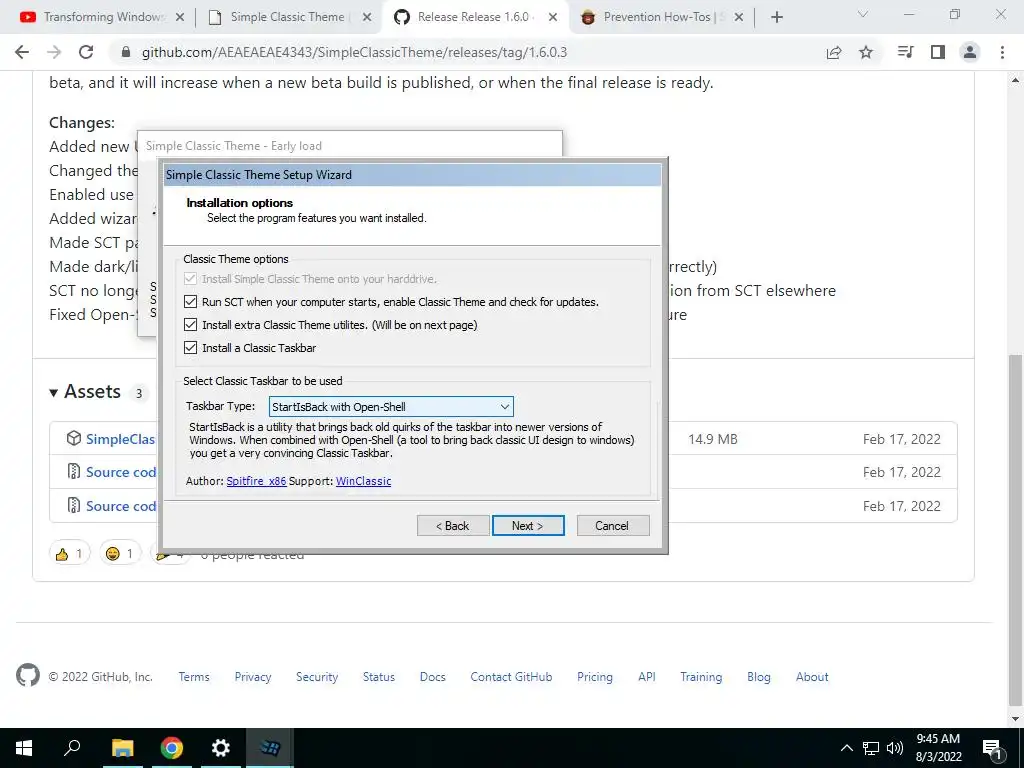
Task: Cancel the setup wizard
Action: (x=613, y=526)
